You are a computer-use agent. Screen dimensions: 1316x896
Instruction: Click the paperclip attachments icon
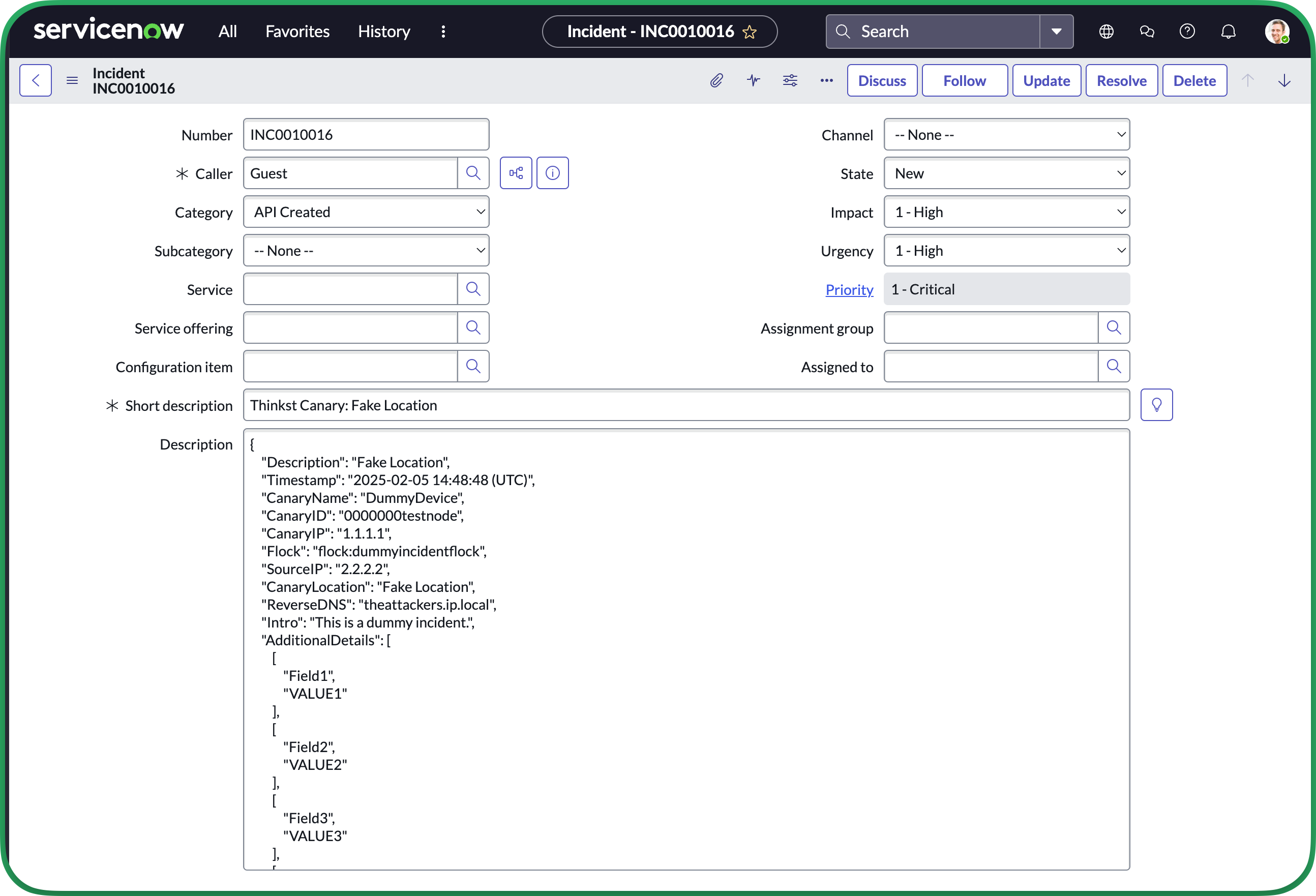716,80
